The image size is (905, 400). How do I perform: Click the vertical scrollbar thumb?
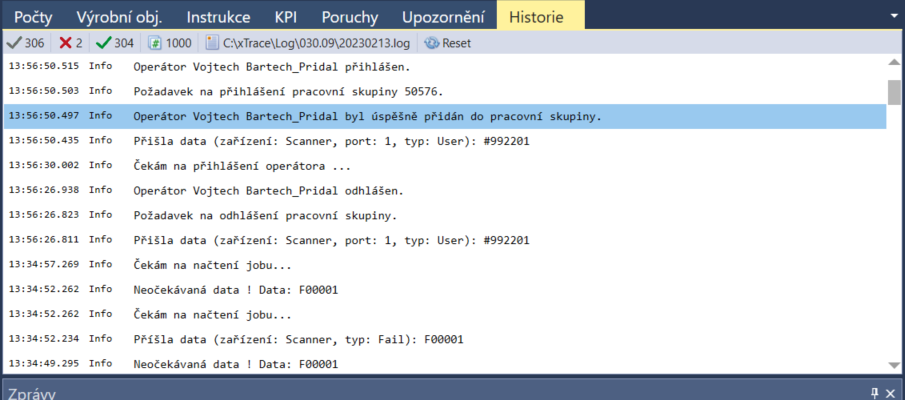coord(894,91)
